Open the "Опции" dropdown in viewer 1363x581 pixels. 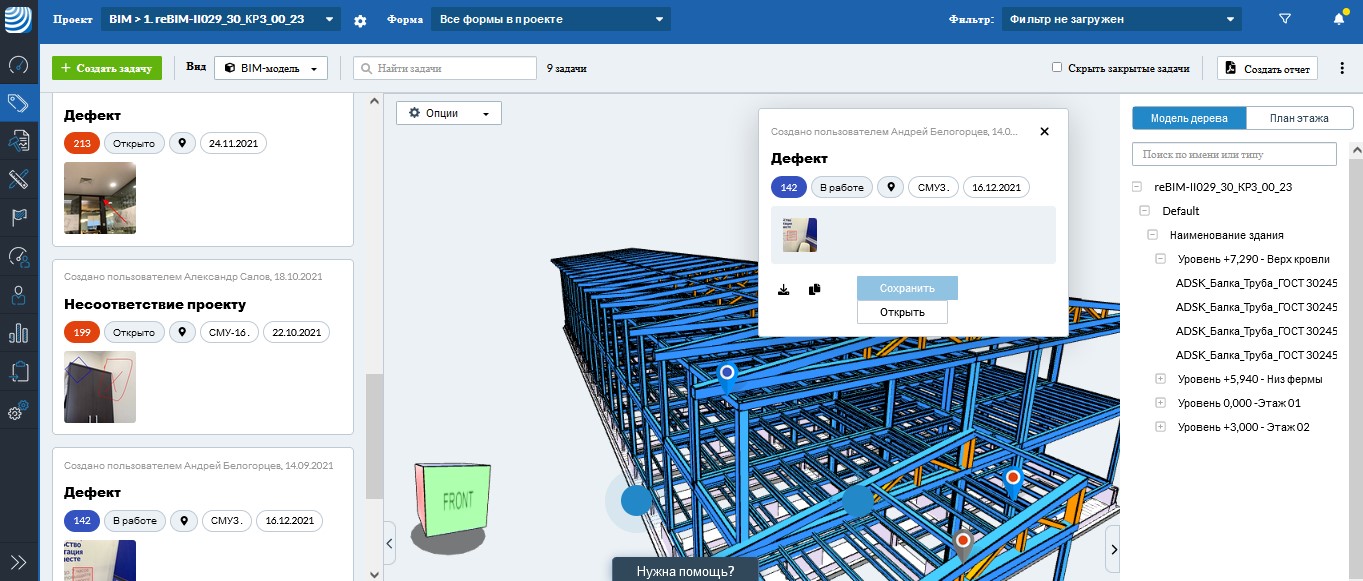[449, 113]
